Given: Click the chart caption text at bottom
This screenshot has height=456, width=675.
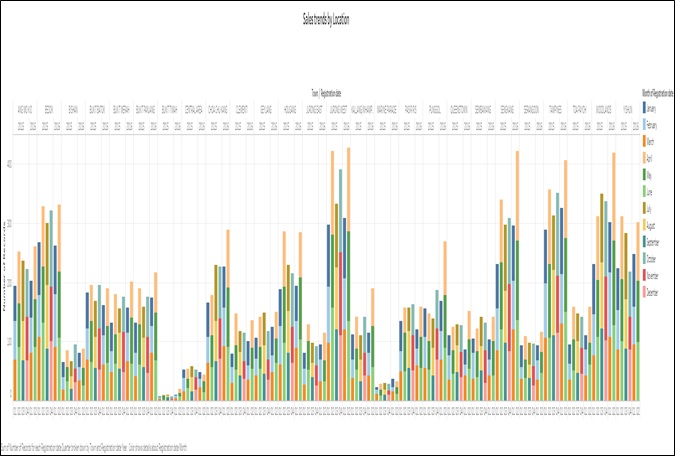Looking at the screenshot, I should (94, 447).
